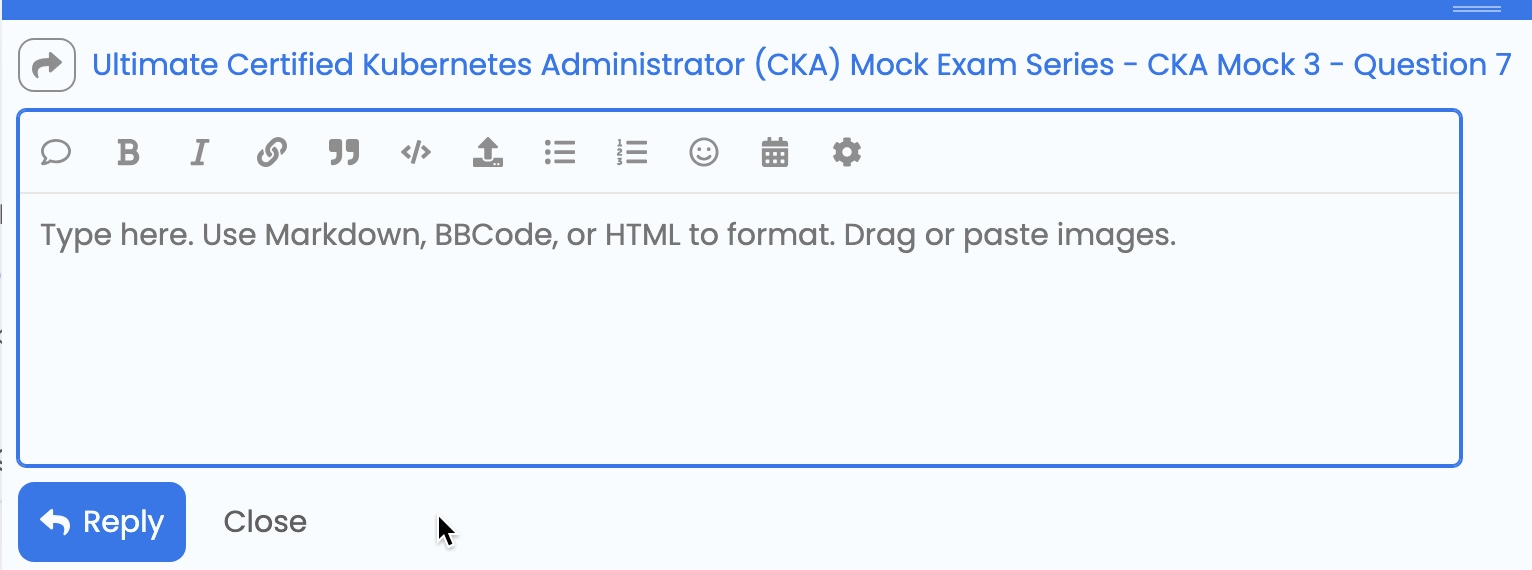The image size is (1532, 570).
Task: Open the gear options menu in the toolbar
Action: click(x=847, y=153)
